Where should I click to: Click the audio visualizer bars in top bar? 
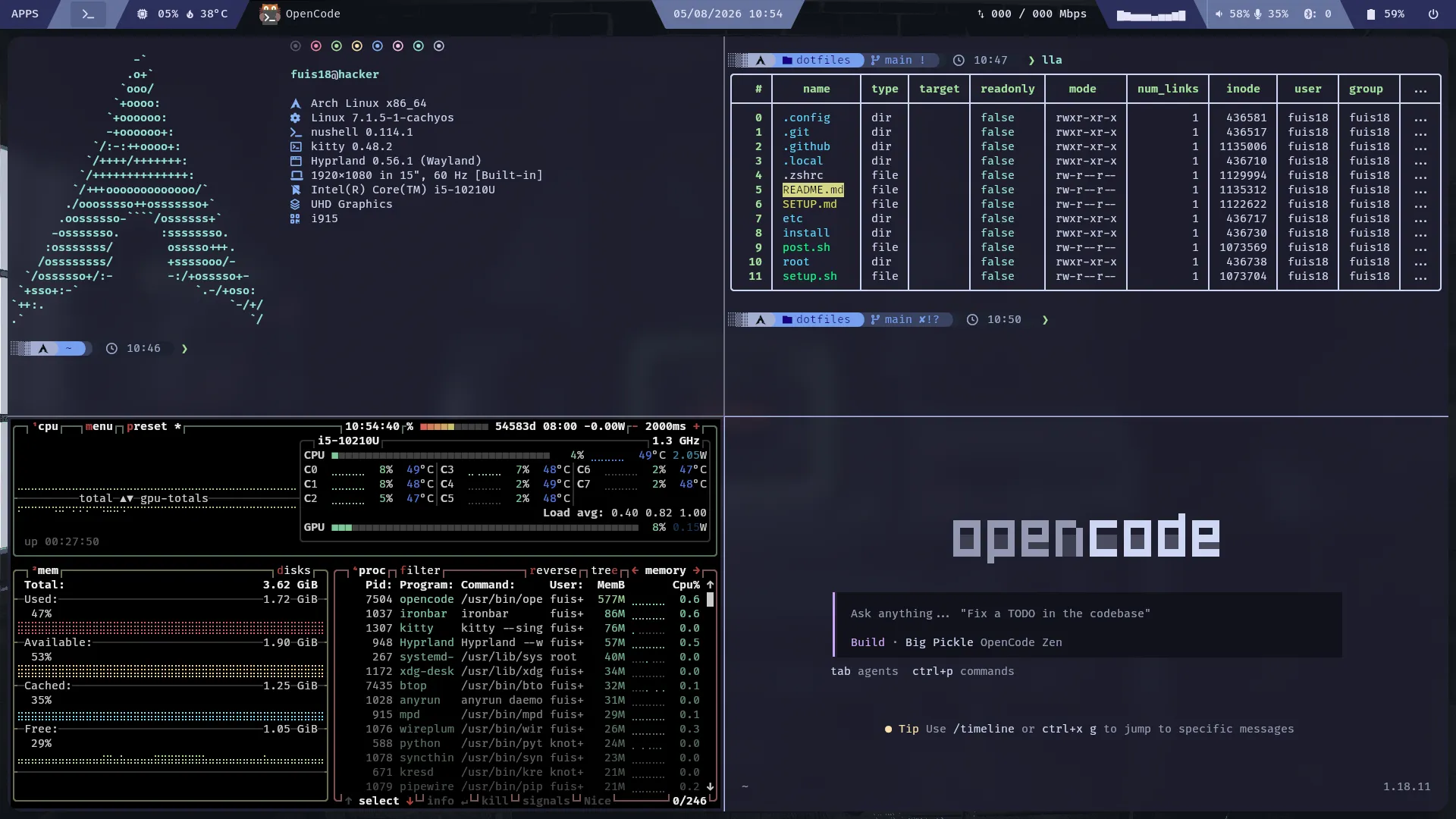pyautogui.click(x=1150, y=15)
